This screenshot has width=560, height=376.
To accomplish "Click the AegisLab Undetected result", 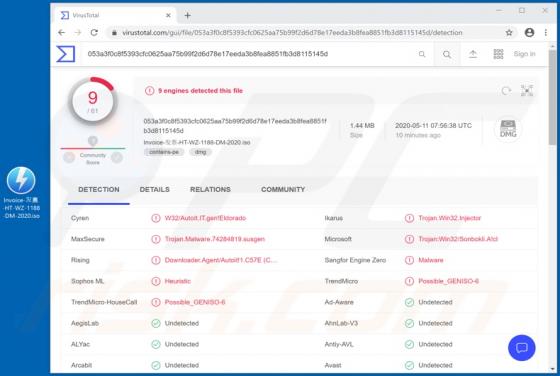I will tap(181, 324).
